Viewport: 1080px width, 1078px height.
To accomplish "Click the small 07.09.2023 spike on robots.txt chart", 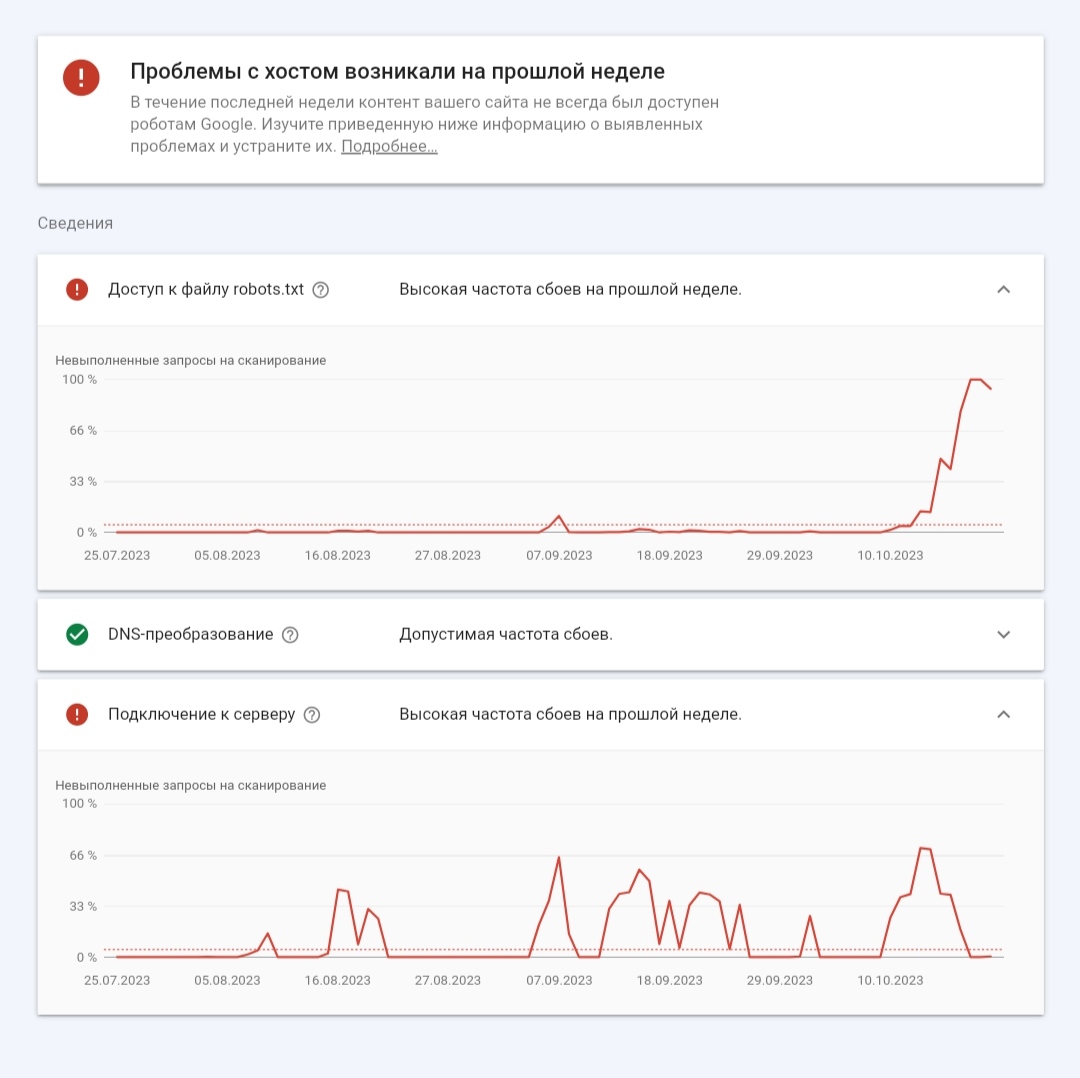I will tap(559, 517).
